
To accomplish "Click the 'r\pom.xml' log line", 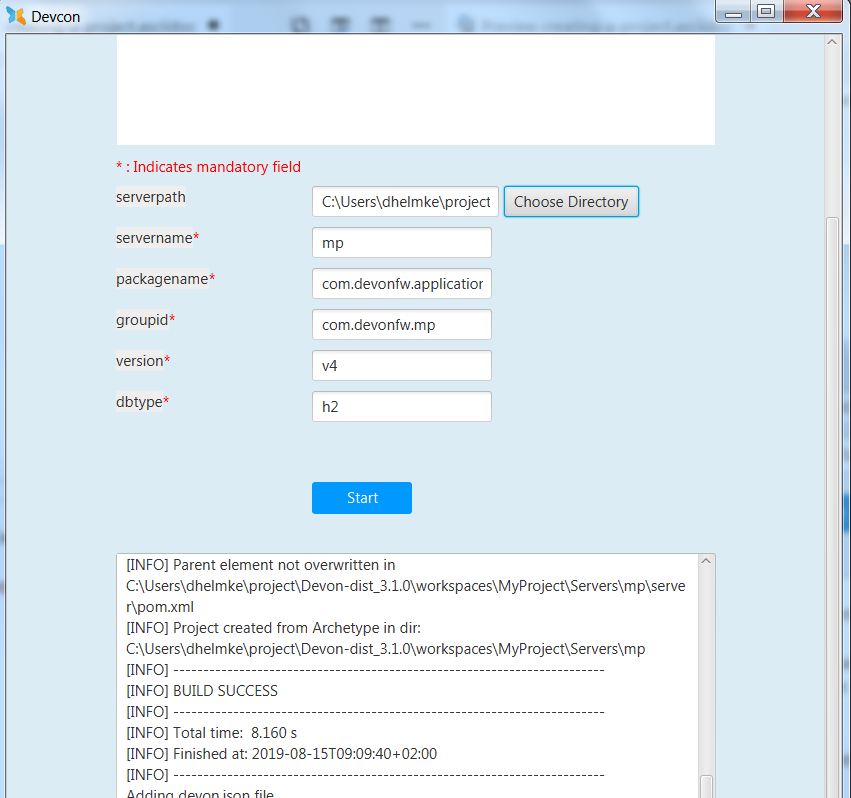I will tap(160, 607).
